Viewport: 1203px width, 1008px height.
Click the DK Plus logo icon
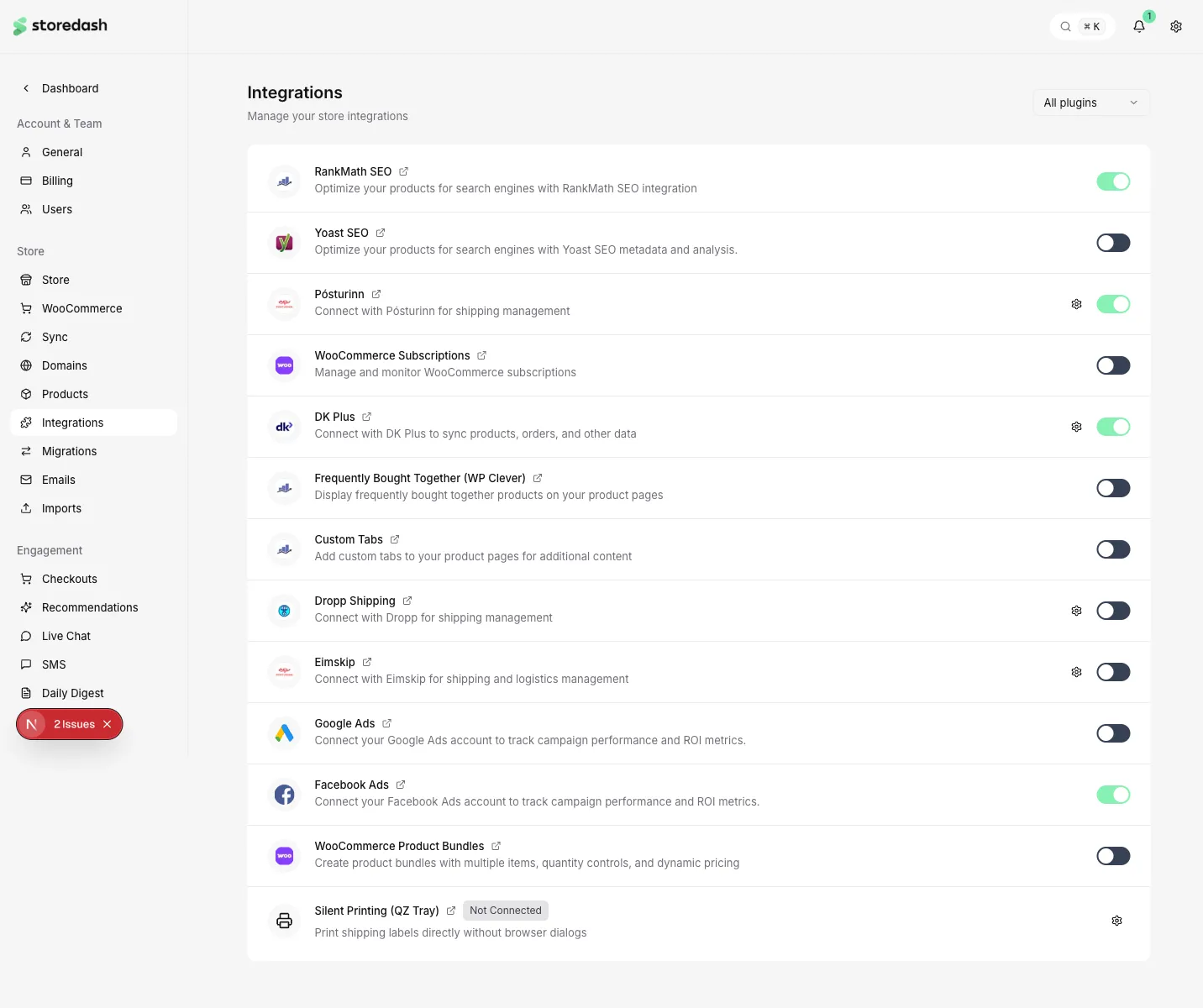(285, 427)
